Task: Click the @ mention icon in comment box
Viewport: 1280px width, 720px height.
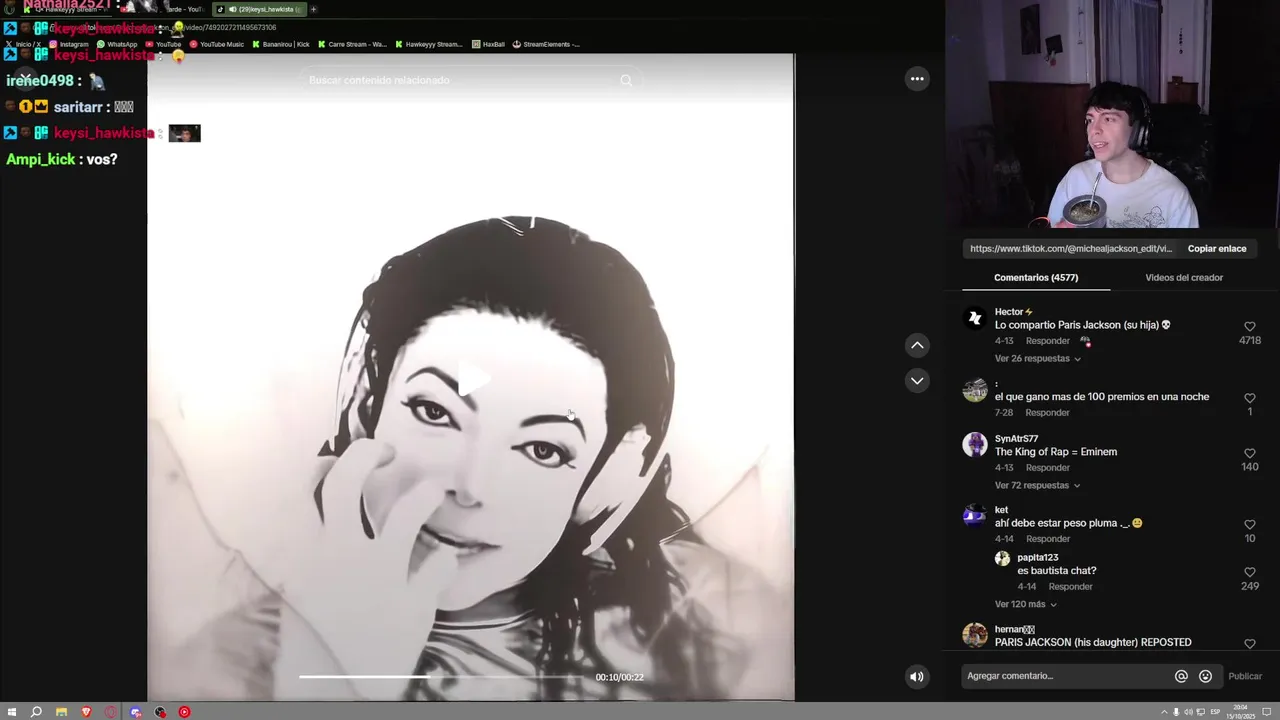Action: [x=1181, y=676]
